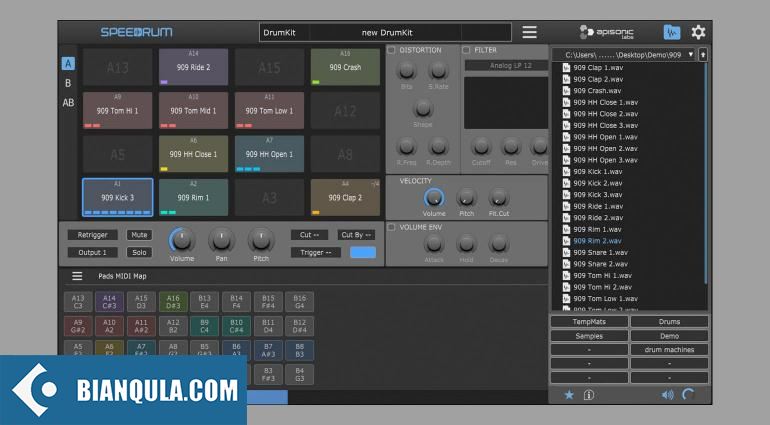Enable the Filter checkbox
Viewport: 770px width, 425px height.
coord(466,50)
